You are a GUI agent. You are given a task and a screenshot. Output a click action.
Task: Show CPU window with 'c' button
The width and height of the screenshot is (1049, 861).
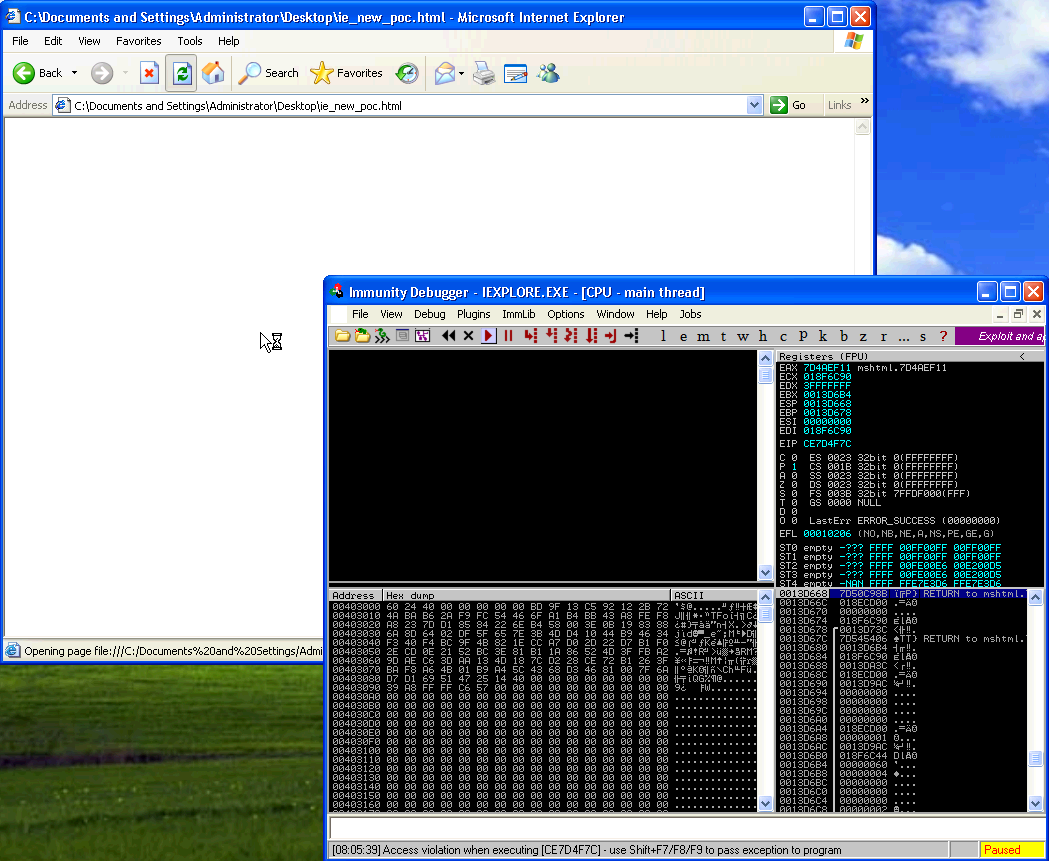tap(783, 336)
